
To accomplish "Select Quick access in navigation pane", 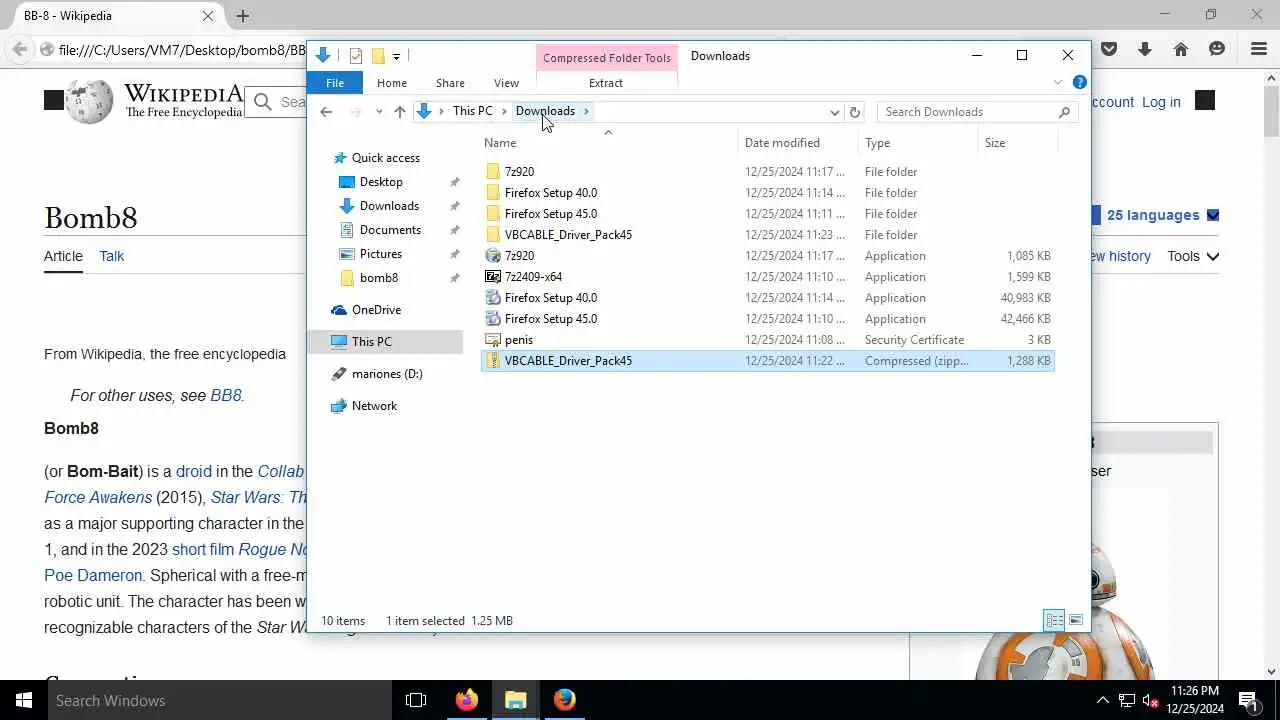I will 386,158.
